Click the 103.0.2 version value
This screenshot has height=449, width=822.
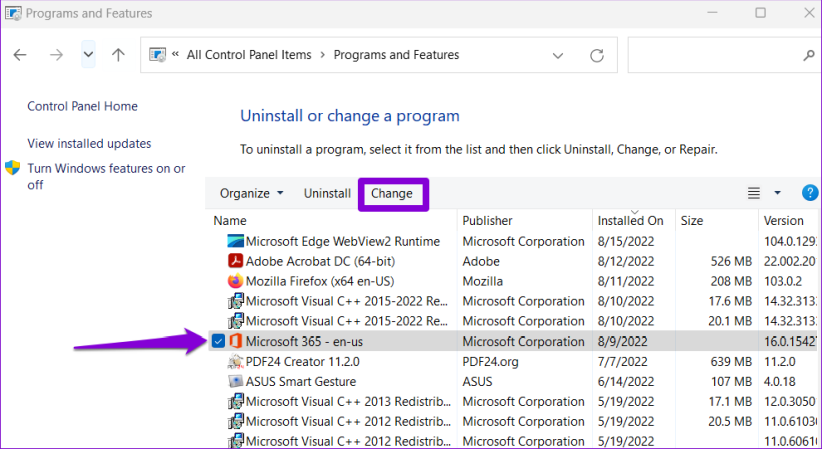(x=783, y=281)
